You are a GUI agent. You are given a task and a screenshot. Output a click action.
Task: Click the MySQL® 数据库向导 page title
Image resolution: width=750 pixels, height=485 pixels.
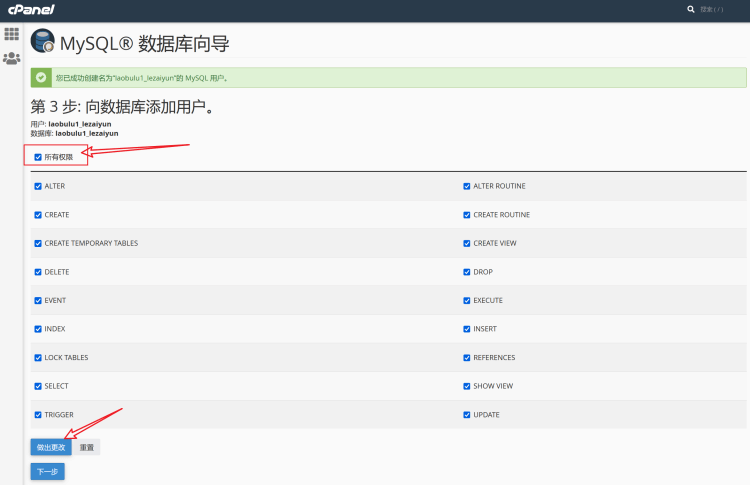pyautogui.click(x=144, y=44)
